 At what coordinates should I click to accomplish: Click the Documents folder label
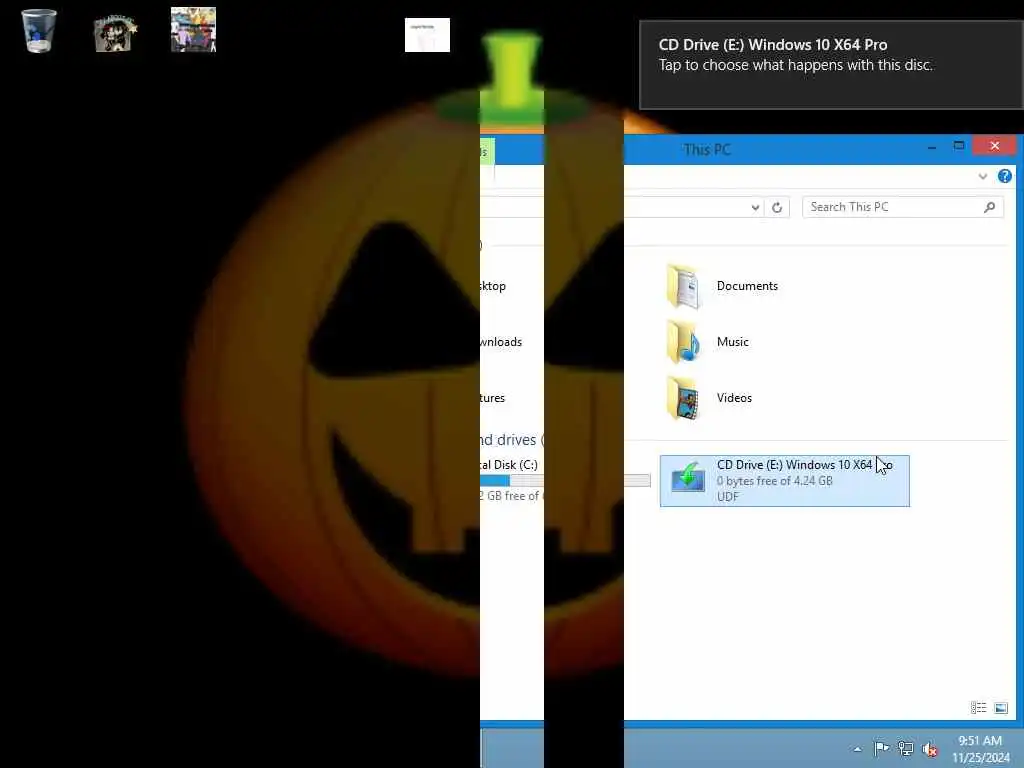tap(747, 286)
